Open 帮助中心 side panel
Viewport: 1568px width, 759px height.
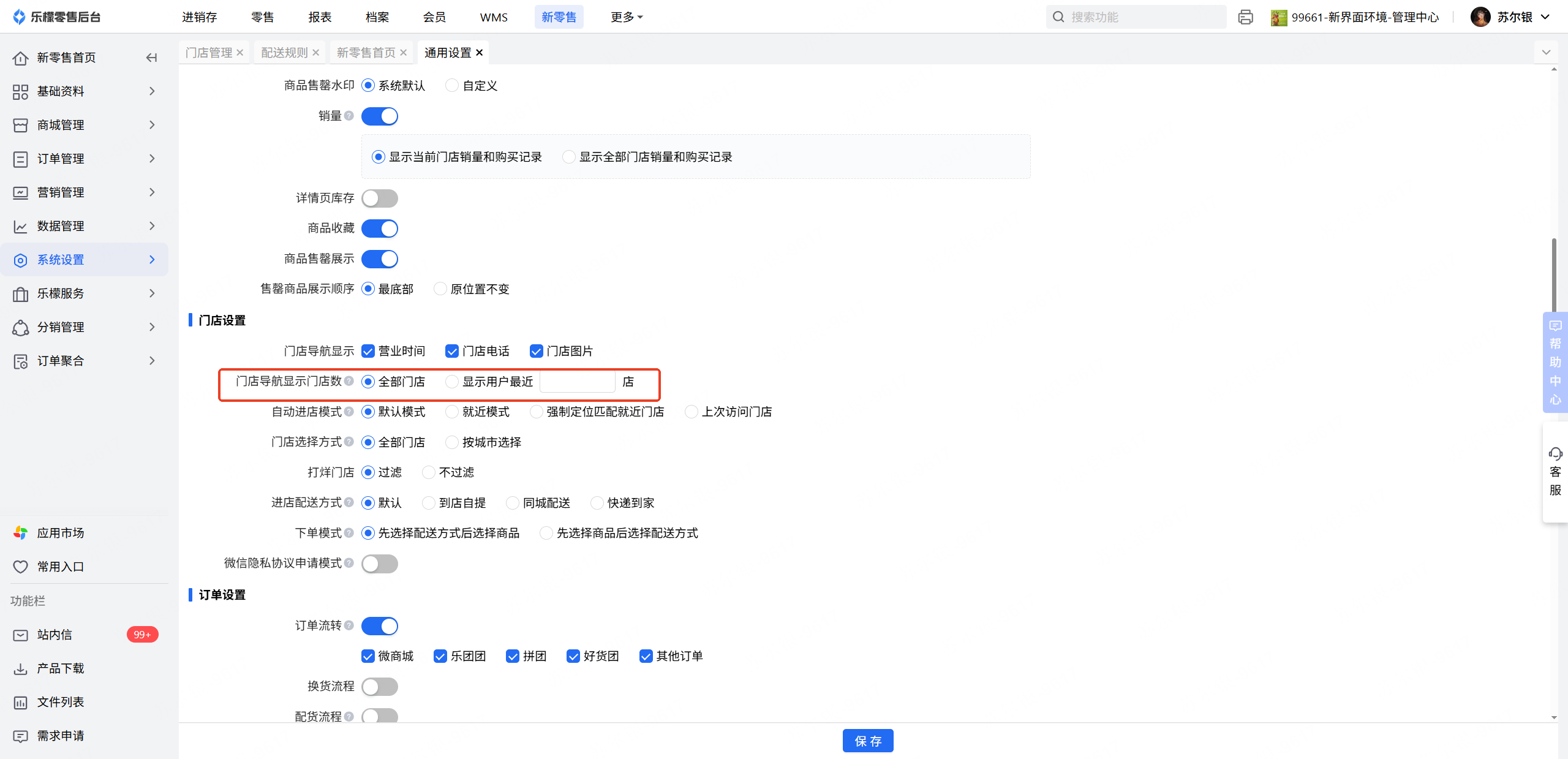coord(1555,362)
